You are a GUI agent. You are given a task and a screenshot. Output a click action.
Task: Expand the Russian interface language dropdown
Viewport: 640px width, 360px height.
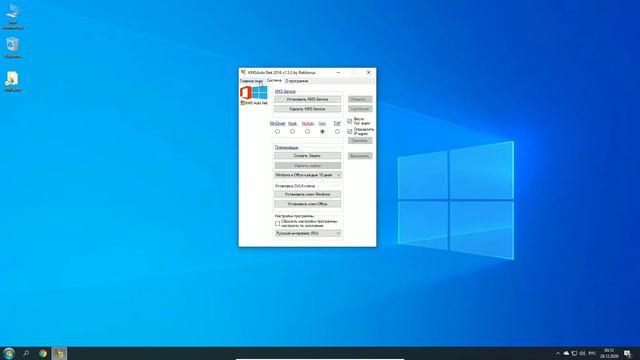click(308, 233)
